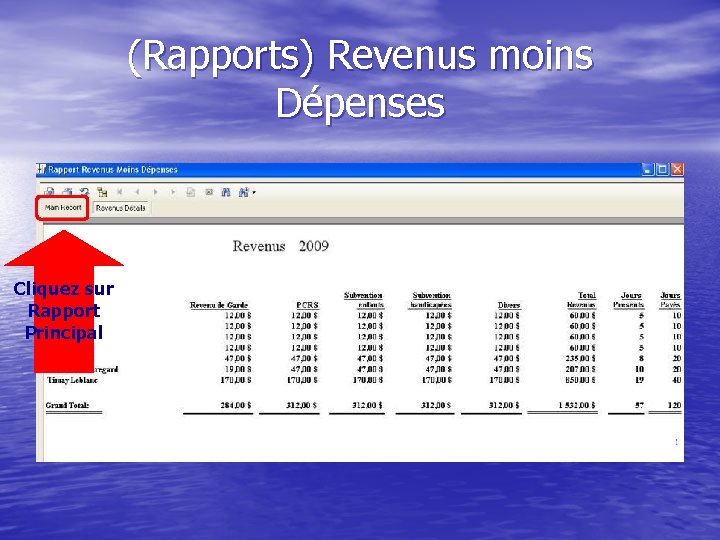Switch to the Main Report tab

point(63,208)
